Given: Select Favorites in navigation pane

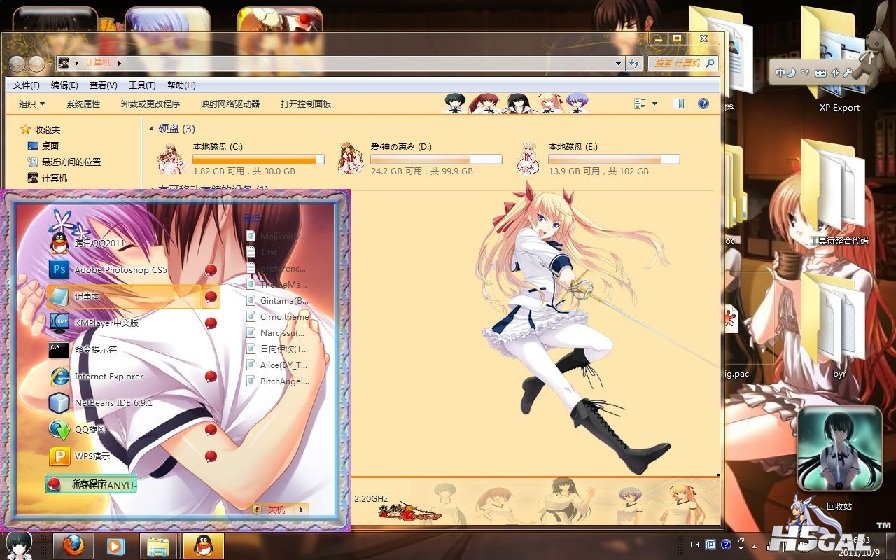Looking at the screenshot, I should (40, 130).
